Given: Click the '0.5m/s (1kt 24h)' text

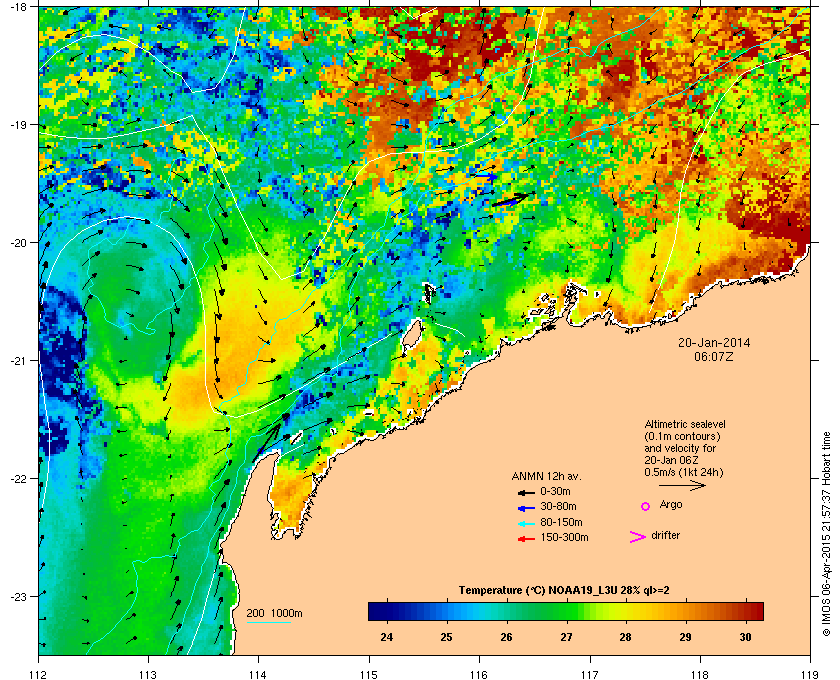Looking at the screenshot, I should click(x=684, y=473).
